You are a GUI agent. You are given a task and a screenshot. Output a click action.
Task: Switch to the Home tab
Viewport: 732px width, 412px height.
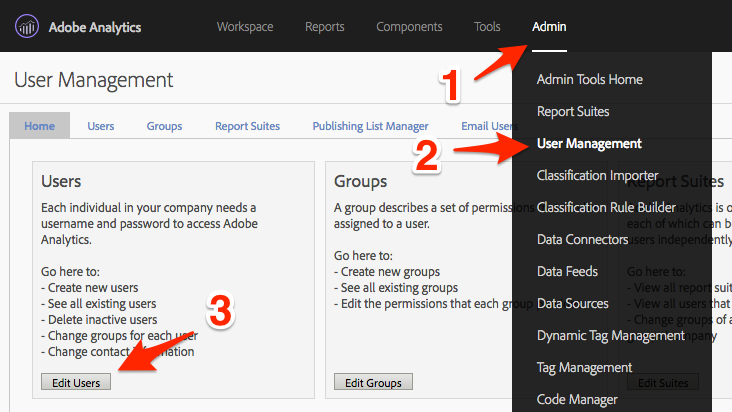coord(40,126)
